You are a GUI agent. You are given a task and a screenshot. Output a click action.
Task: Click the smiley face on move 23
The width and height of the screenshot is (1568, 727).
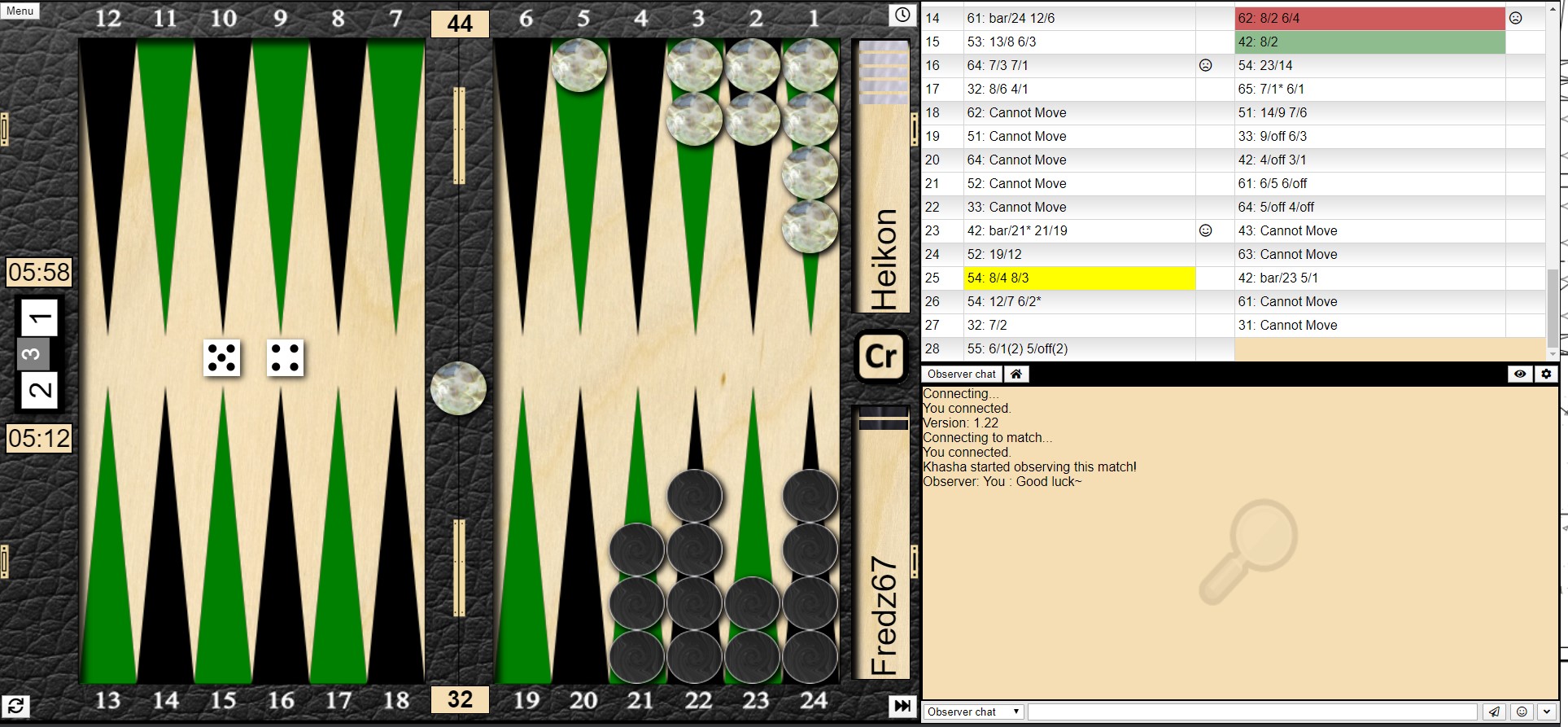1205,230
